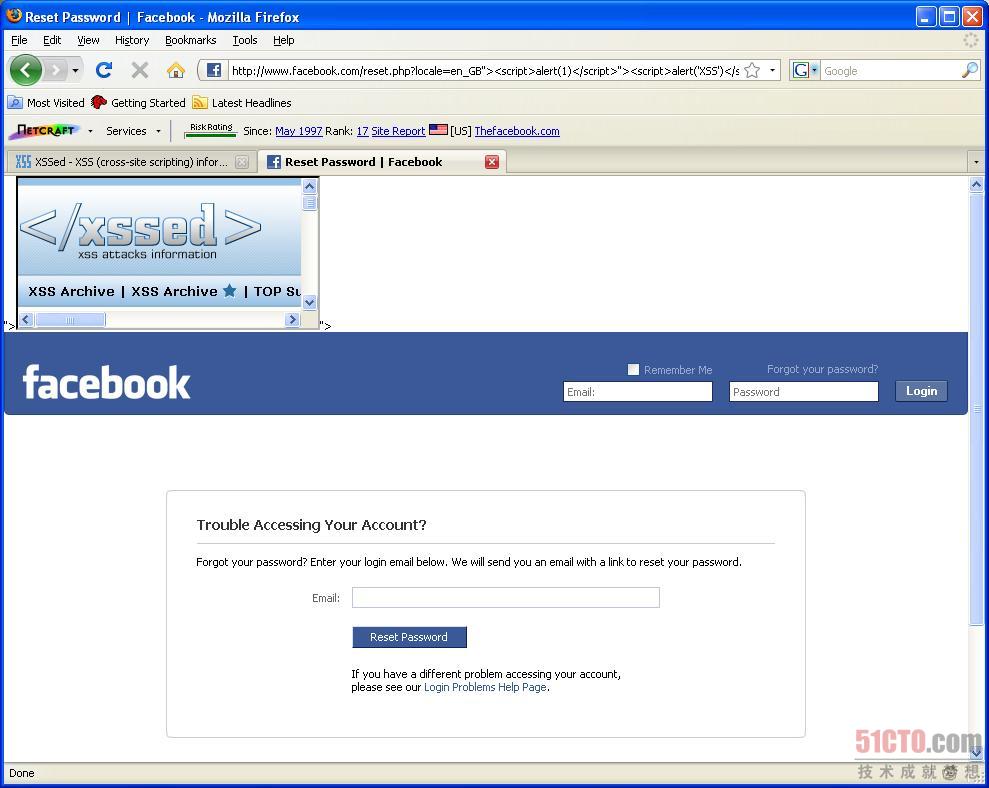This screenshot has width=989, height=788.
Task: Click the main page scroll up arrow
Action: 976,184
